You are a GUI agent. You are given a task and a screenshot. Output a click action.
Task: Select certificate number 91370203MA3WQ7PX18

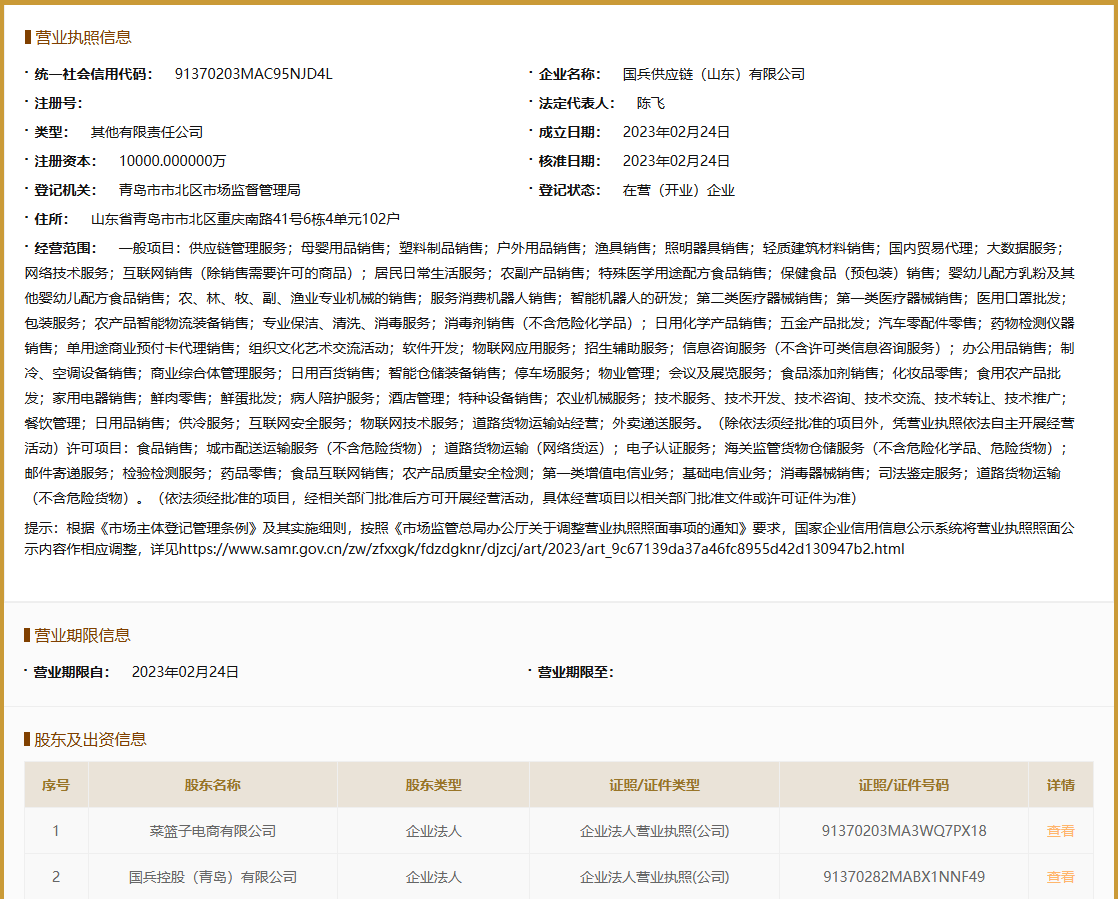(904, 831)
